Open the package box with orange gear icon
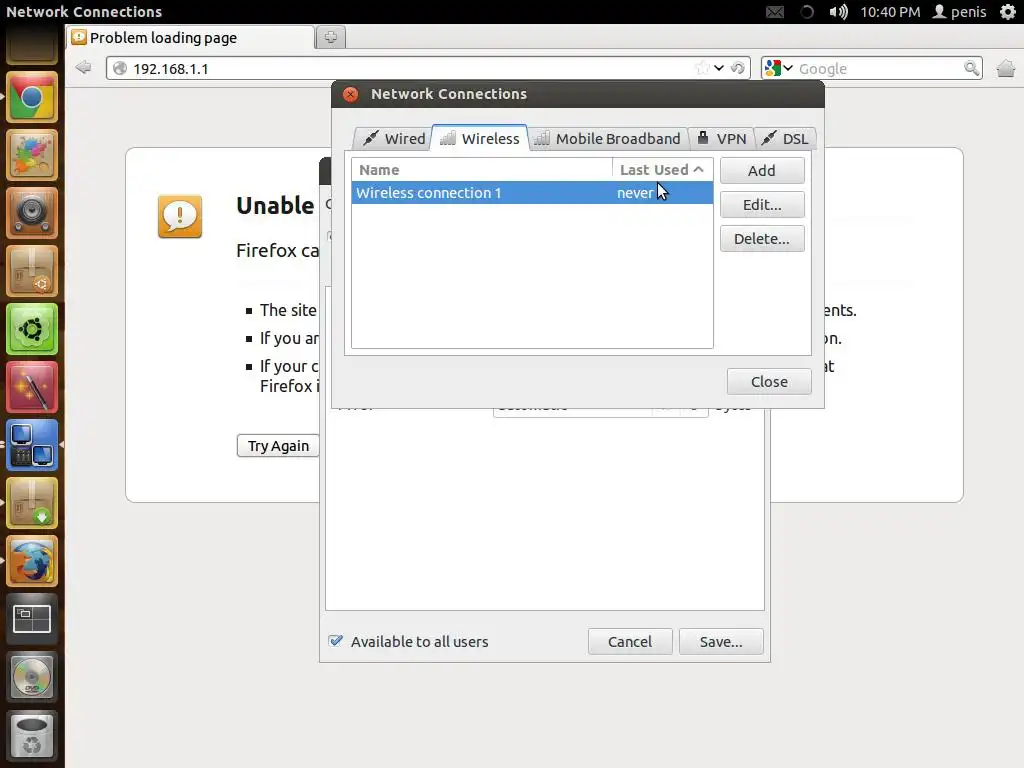The image size is (1024, 768). pyautogui.click(x=31, y=271)
